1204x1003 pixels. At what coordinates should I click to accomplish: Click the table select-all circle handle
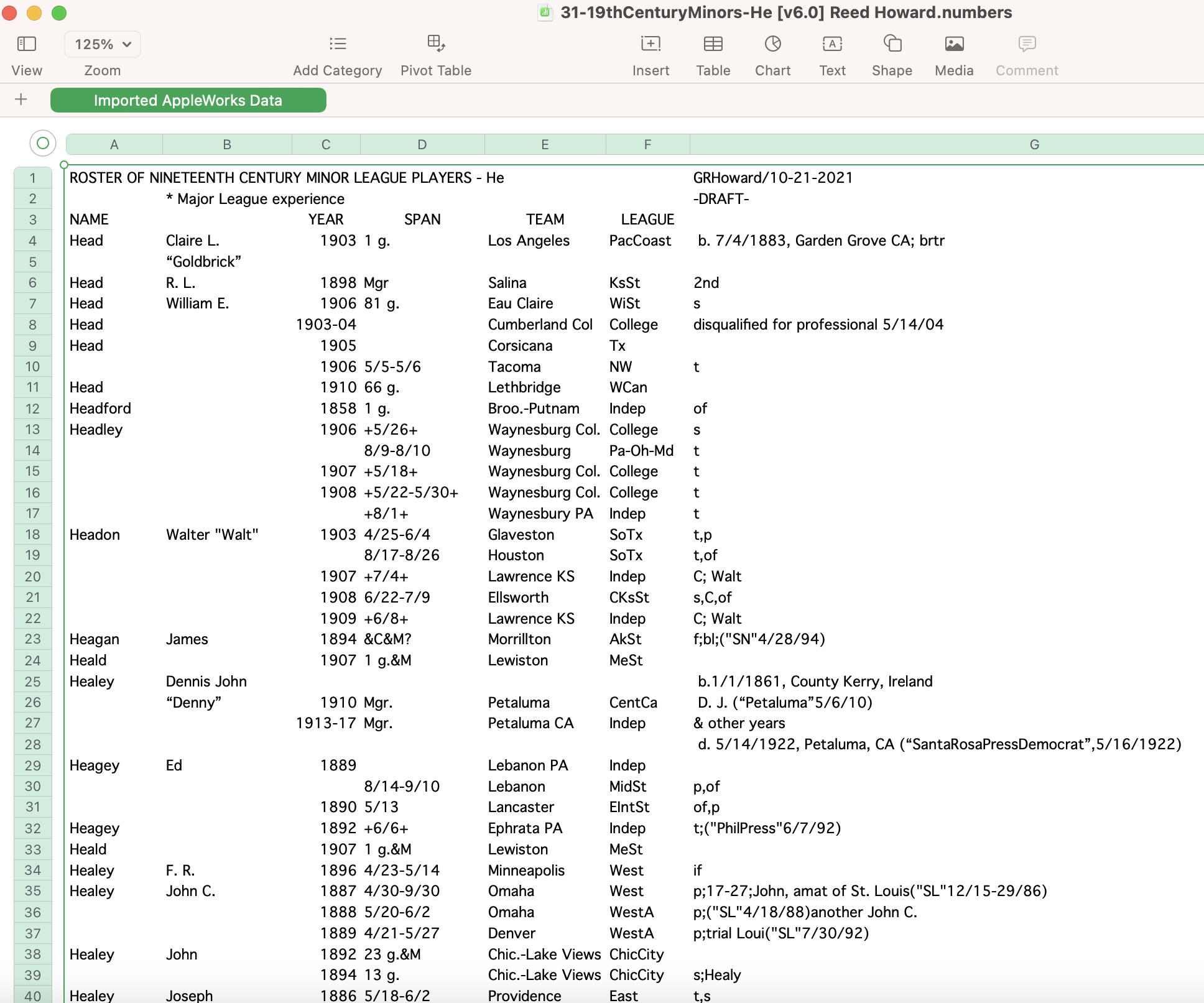[43, 144]
